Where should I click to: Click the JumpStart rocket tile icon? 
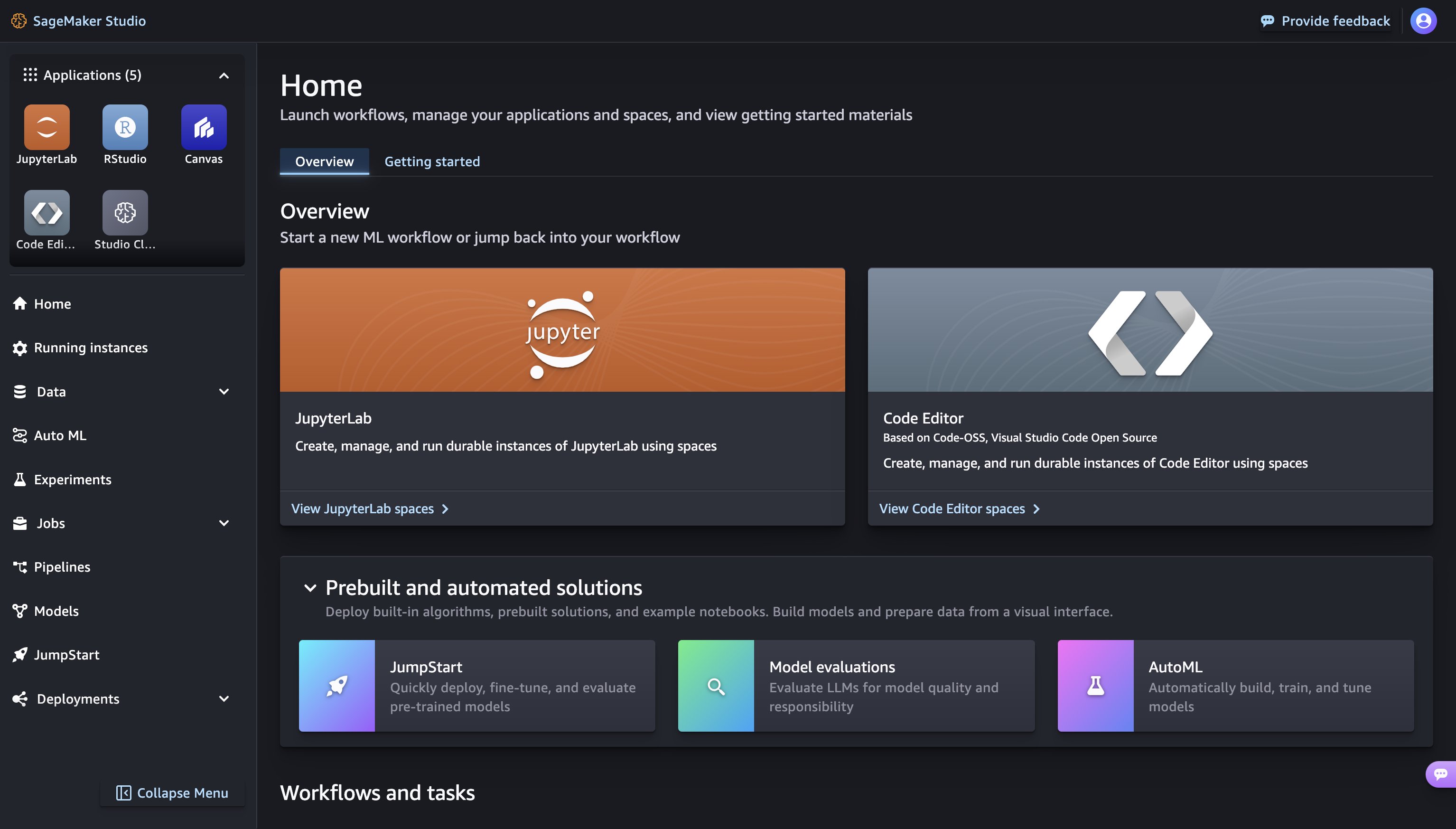pos(337,686)
